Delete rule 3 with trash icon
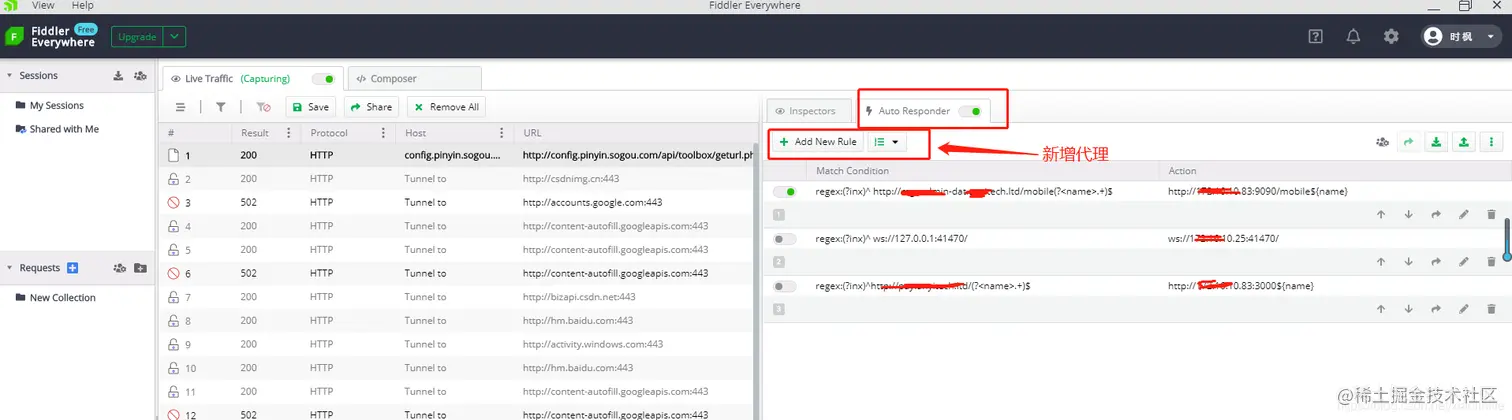1512x420 pixels. pyautogui.click(x=1491, y=309)
